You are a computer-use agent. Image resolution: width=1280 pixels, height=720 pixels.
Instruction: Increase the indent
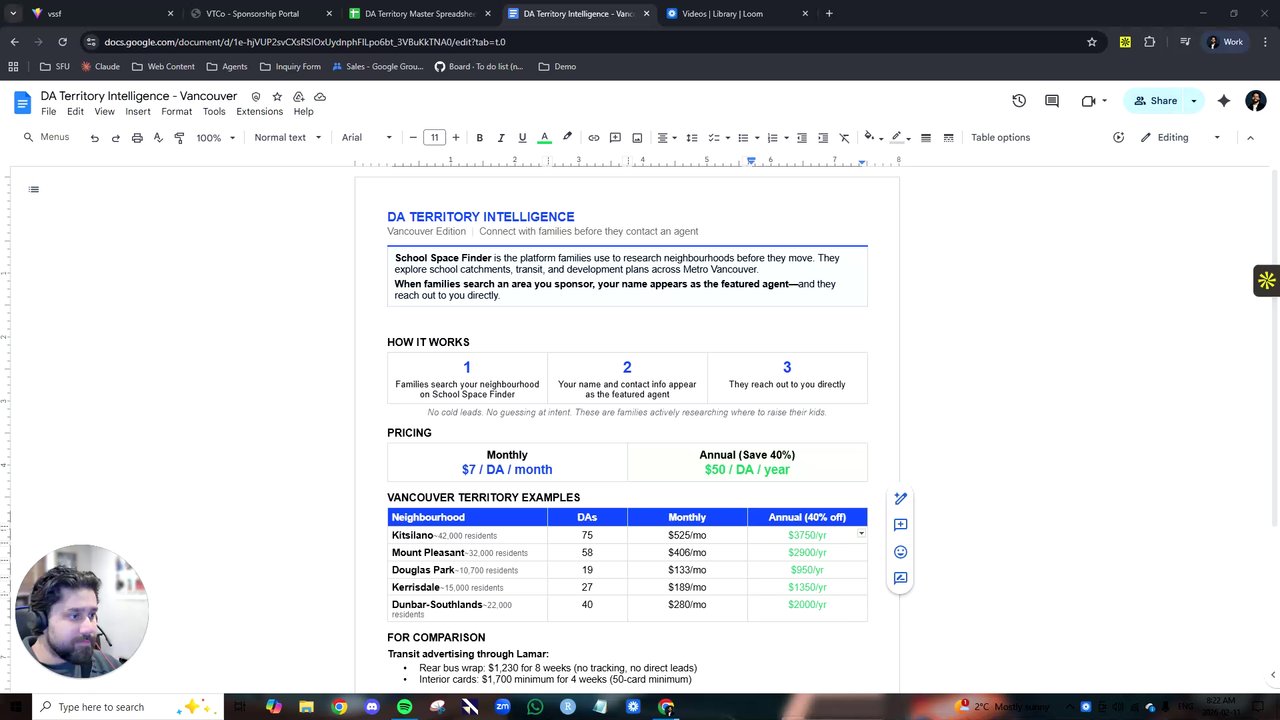point(823,138)
